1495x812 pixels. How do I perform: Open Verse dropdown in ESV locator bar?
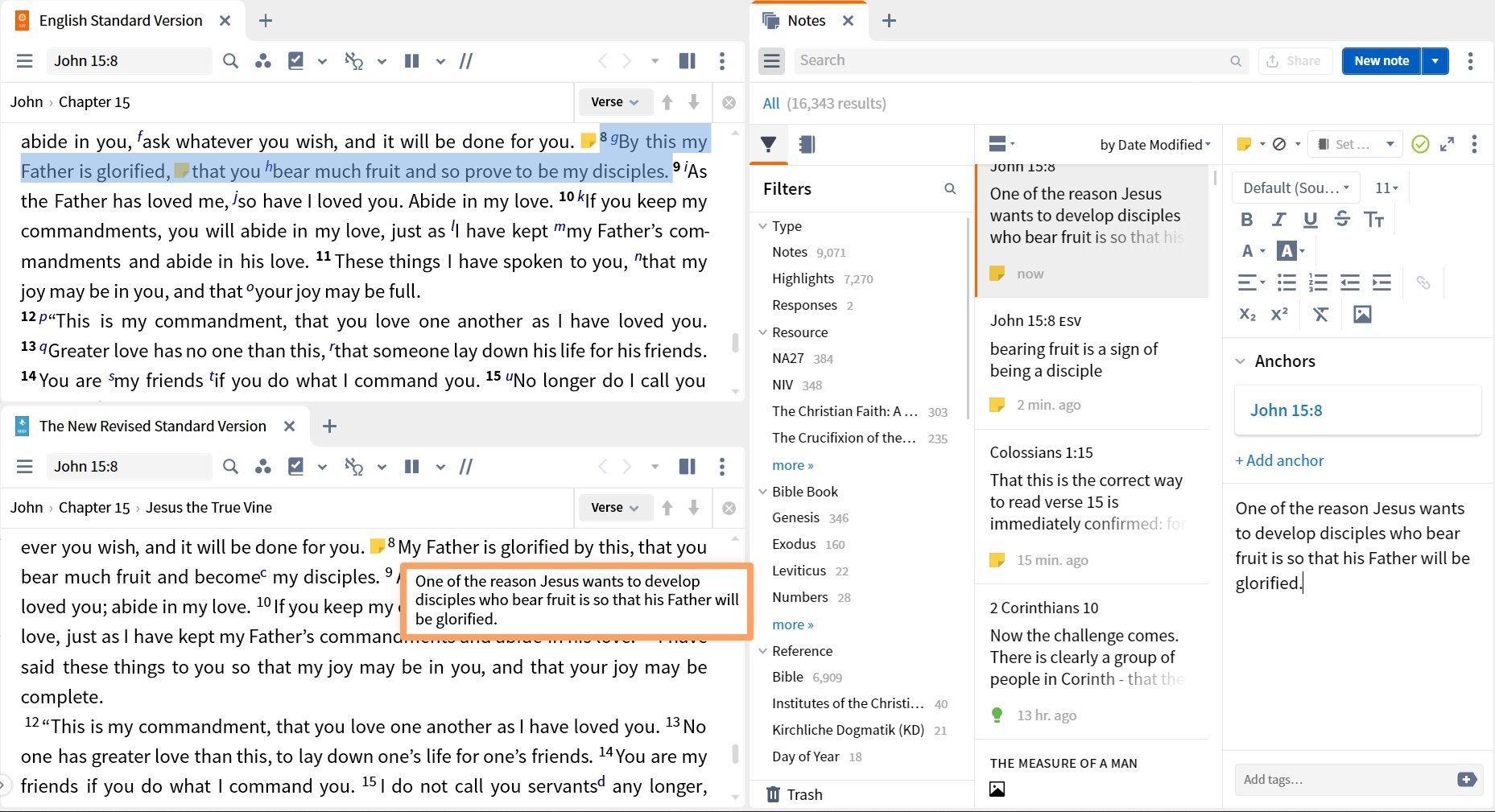(x=614, y=102)
